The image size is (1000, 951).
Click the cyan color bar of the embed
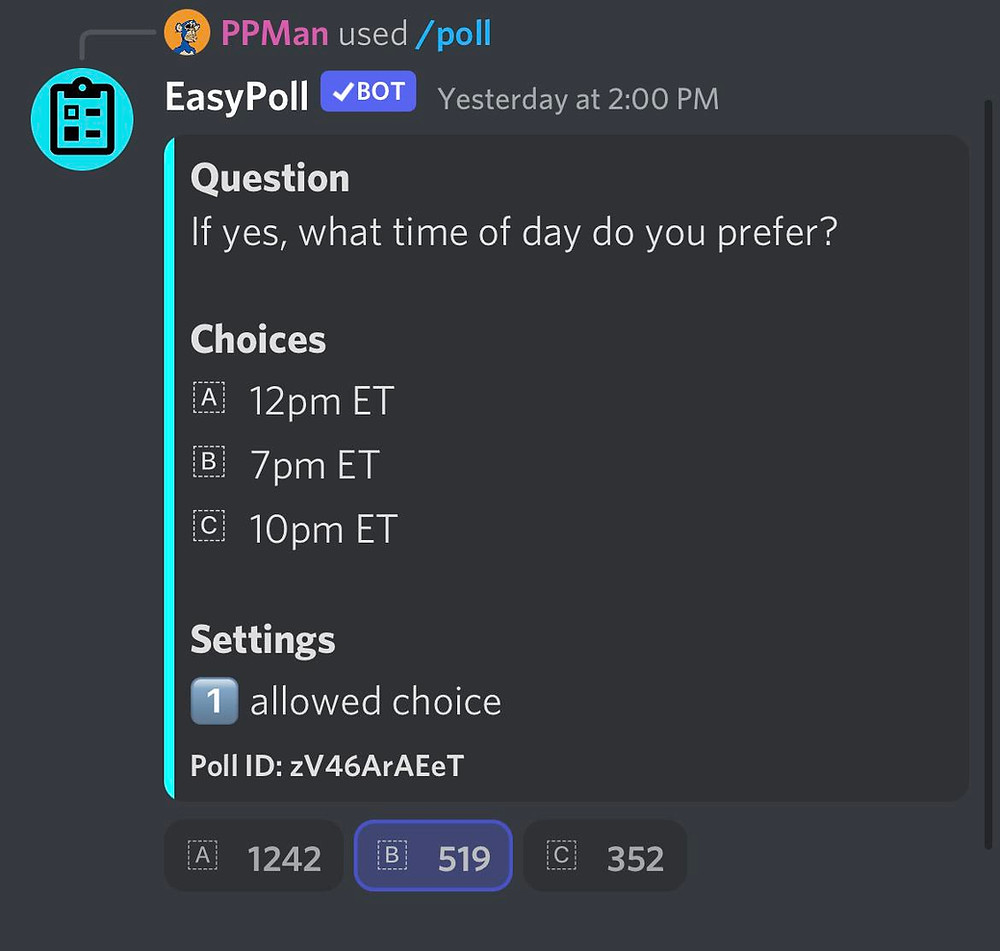tap(169, 468)
